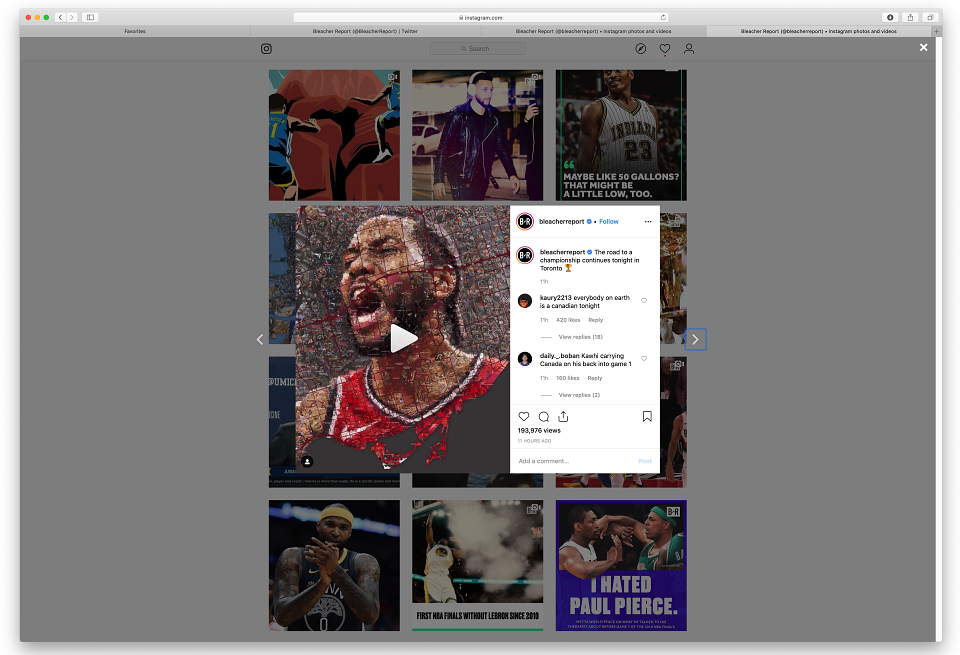960x655 pixels.
Task: Focus the Add a comment field
Action: tap(576, 461)
